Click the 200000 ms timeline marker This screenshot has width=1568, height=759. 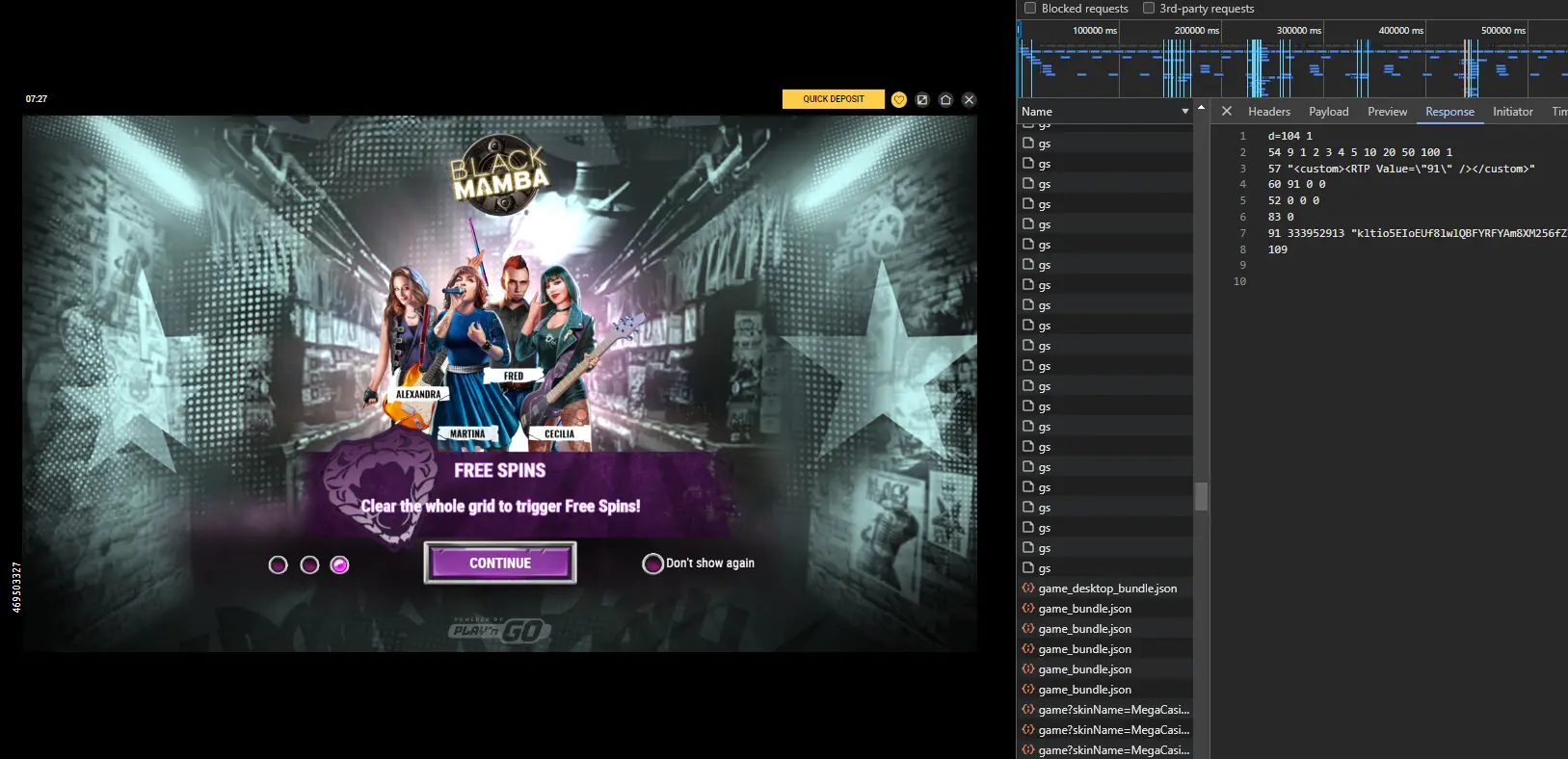click(x=1197, y=30)
